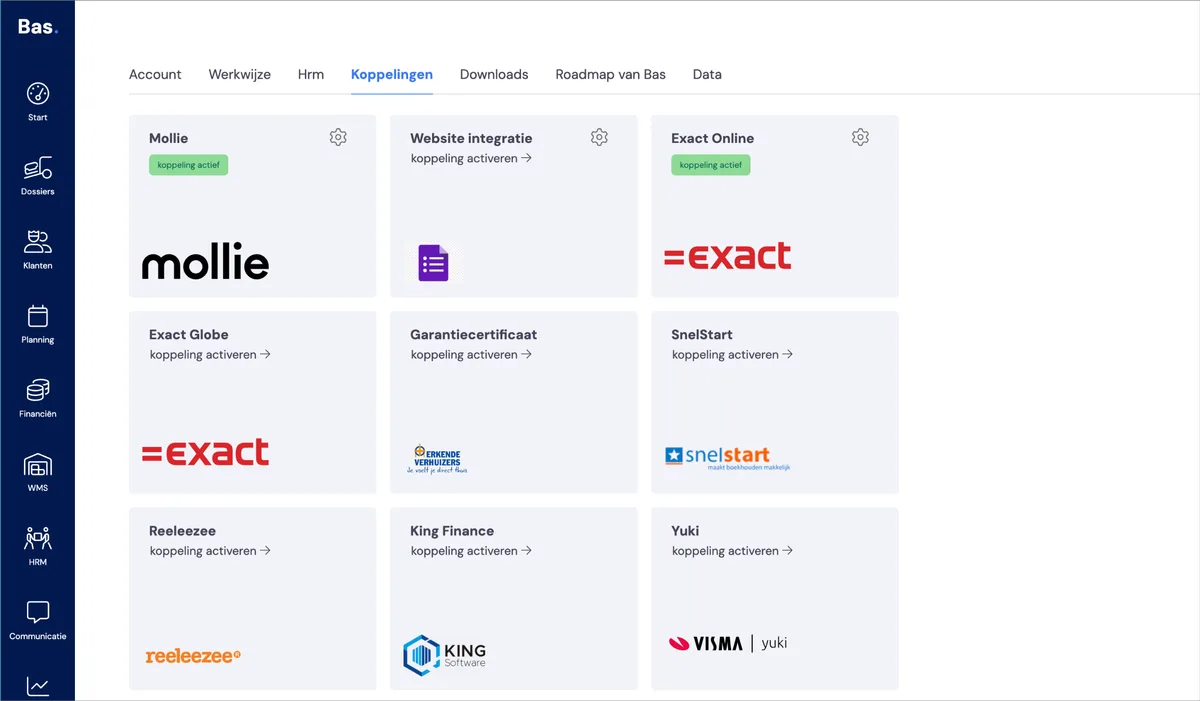Activate the Exact Globe koppeling
This screenshot has height=701, width=1200.
pos(210,354)
